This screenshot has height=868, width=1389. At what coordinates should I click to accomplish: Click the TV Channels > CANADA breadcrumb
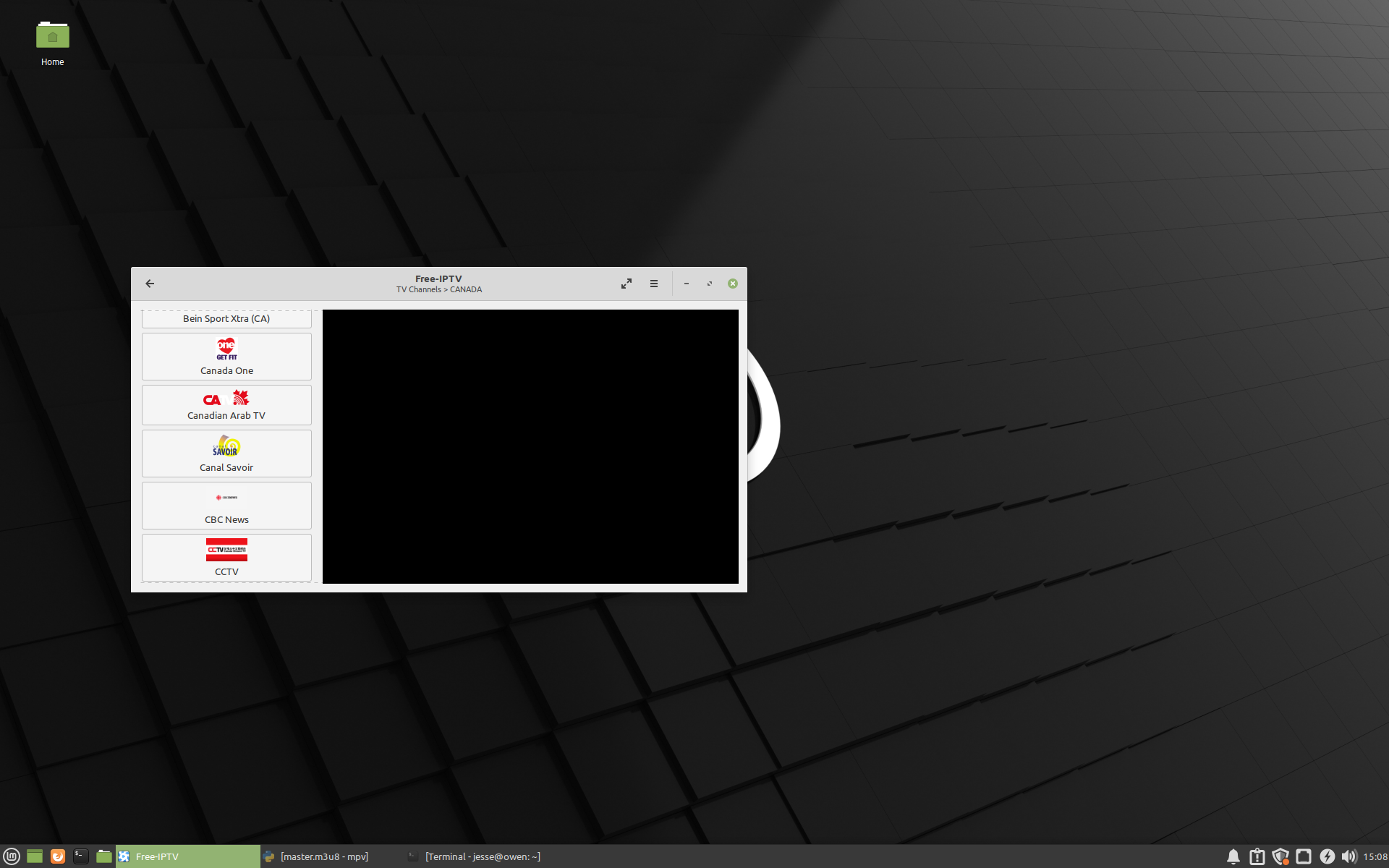click(x=439, y=289)
